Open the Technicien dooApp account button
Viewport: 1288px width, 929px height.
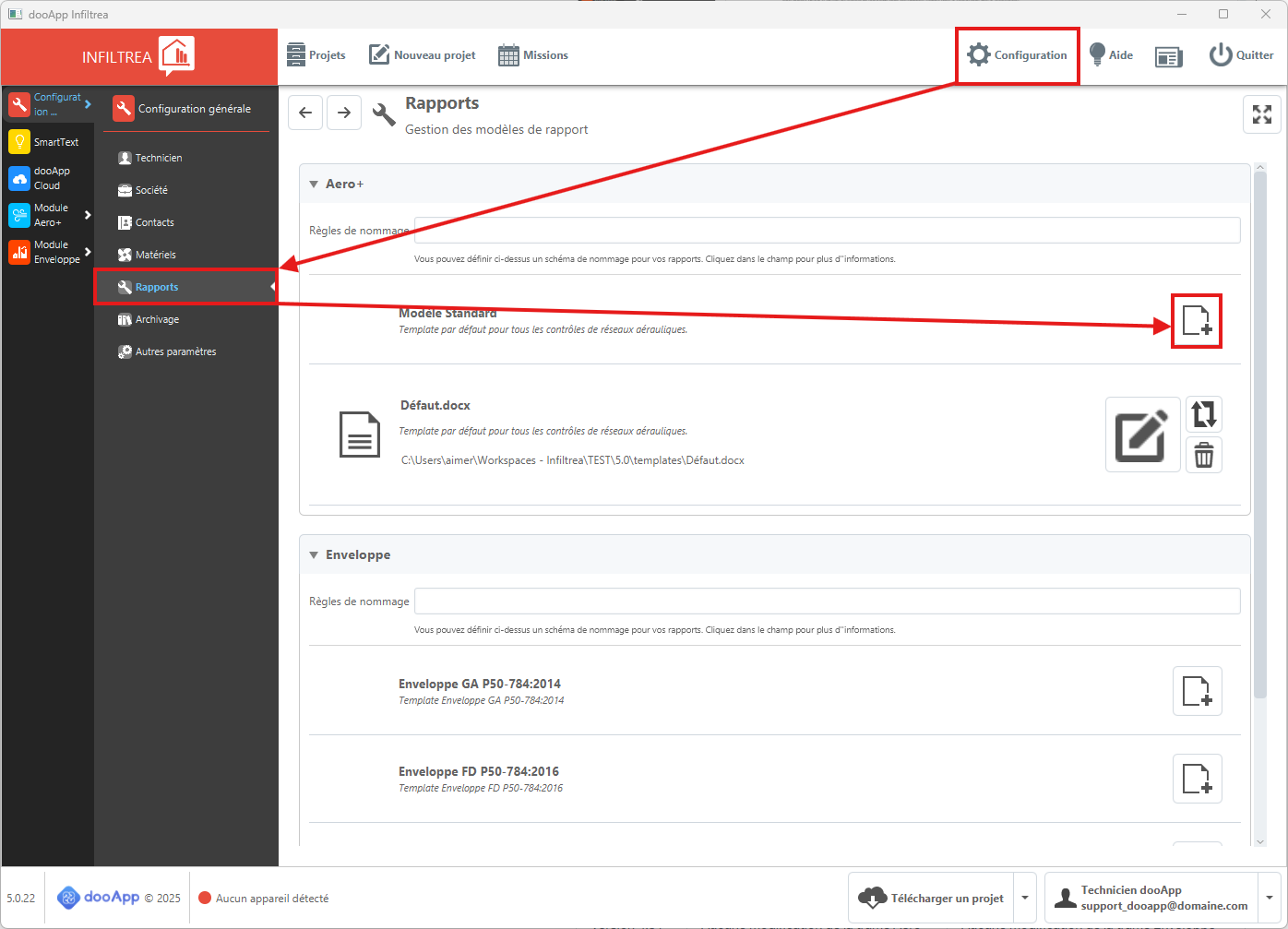[x=1151, y=898]
